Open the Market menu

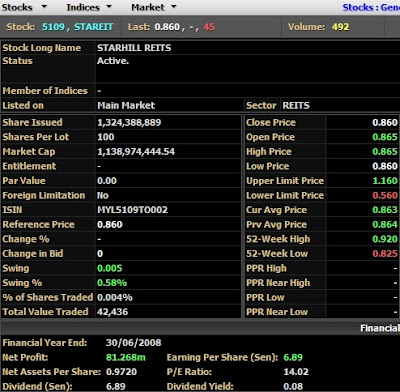coord(148,7)
